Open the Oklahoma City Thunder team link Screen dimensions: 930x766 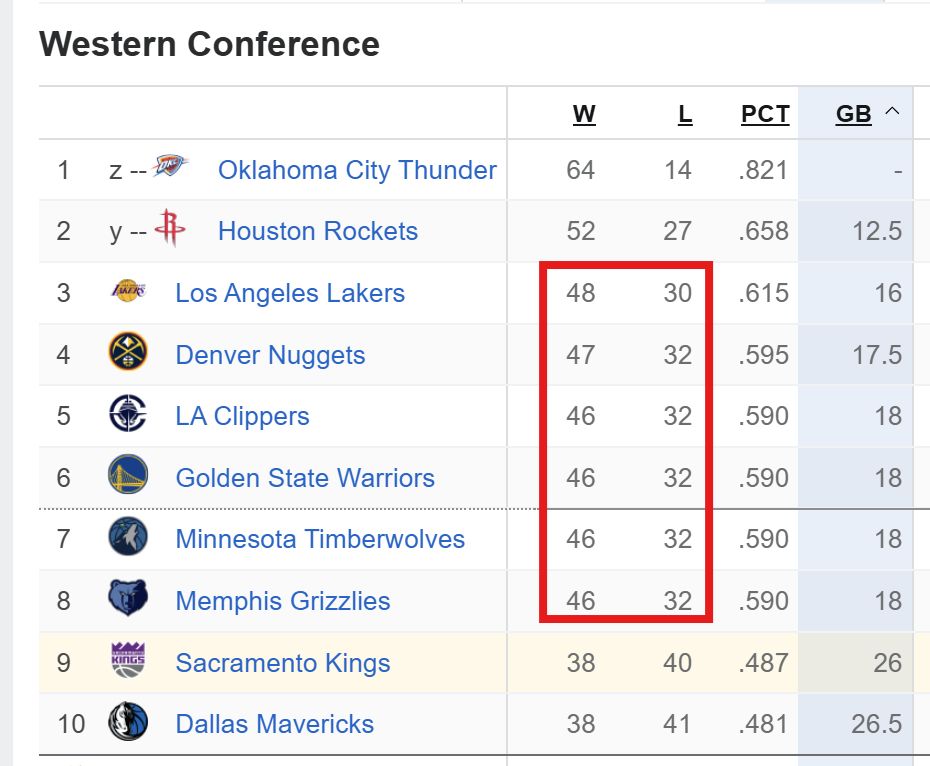357,170
